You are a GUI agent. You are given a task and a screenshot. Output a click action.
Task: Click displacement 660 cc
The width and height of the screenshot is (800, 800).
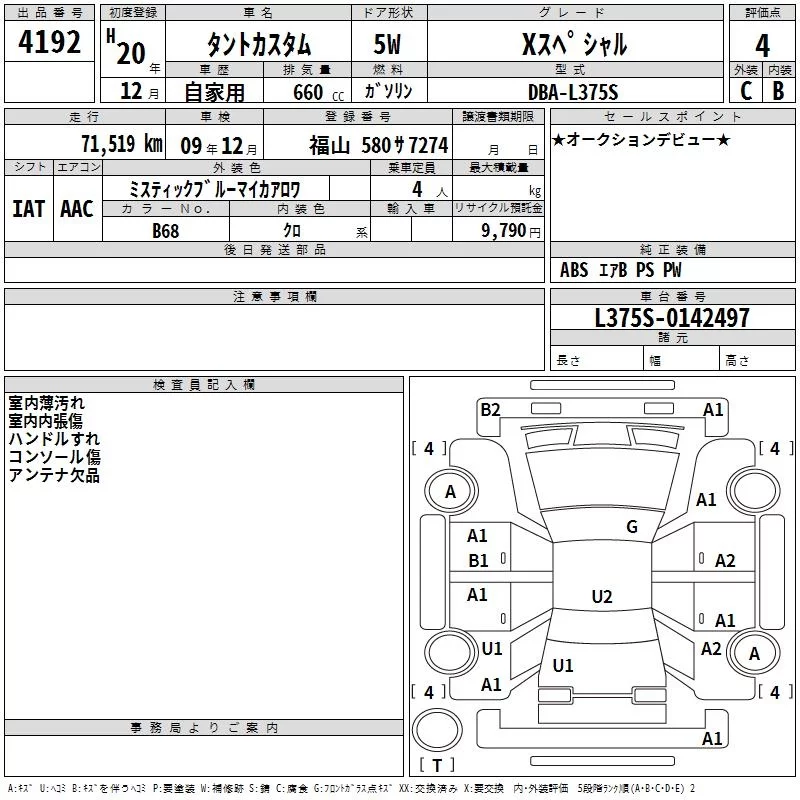318,93
